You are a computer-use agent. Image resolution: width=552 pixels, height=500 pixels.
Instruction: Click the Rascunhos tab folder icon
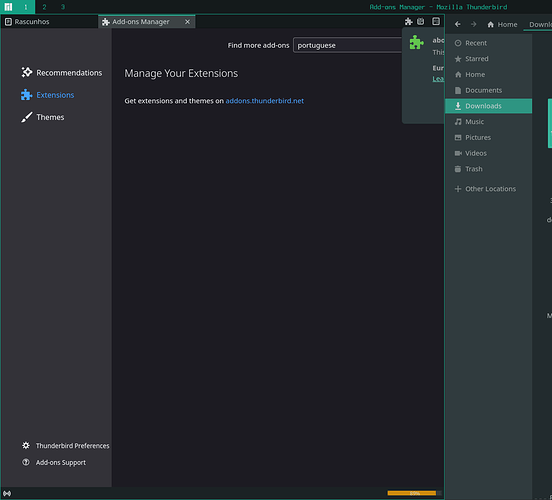click(8, 22)
